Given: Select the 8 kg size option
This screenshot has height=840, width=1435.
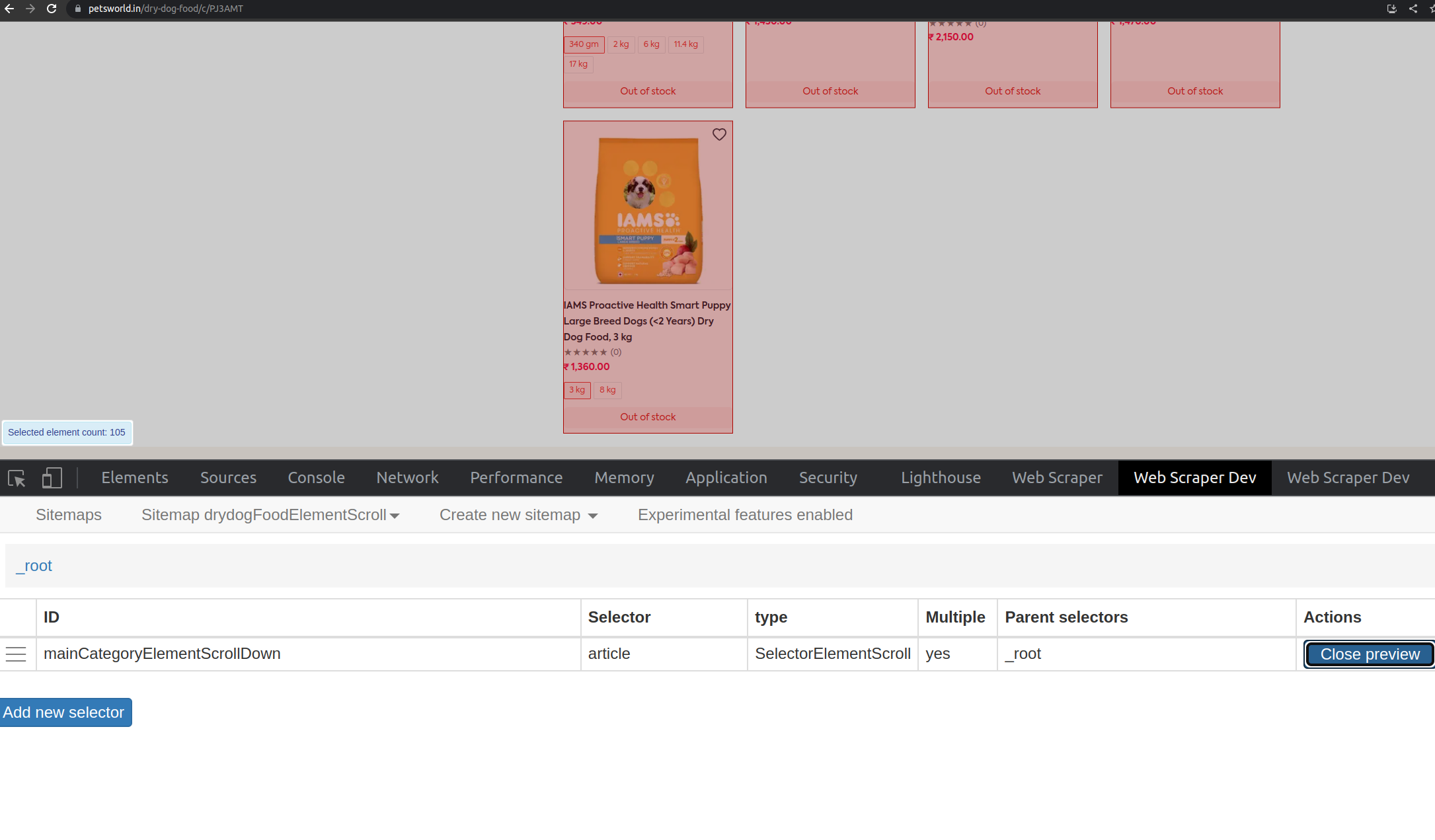Looking at the screenshot, I should coord(607,390).
